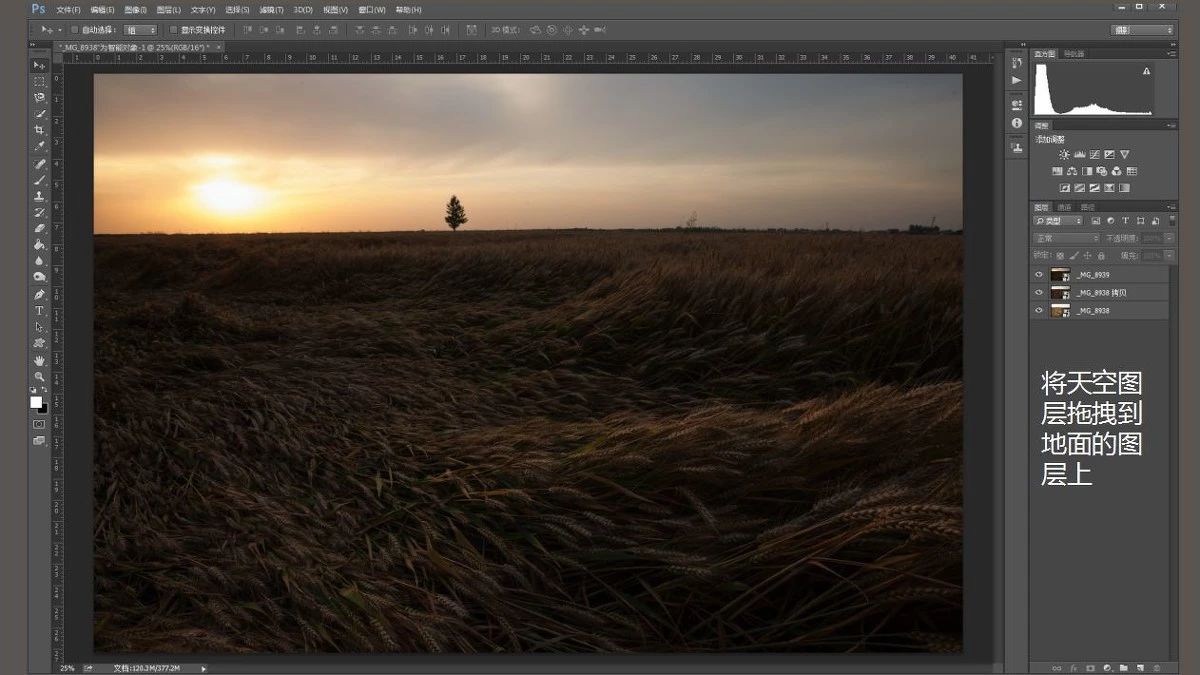Open the workspace switcher dropdown 摄影
Image resolution: width=1200 pixels, height=675 pixels.
coord(1142,30)
